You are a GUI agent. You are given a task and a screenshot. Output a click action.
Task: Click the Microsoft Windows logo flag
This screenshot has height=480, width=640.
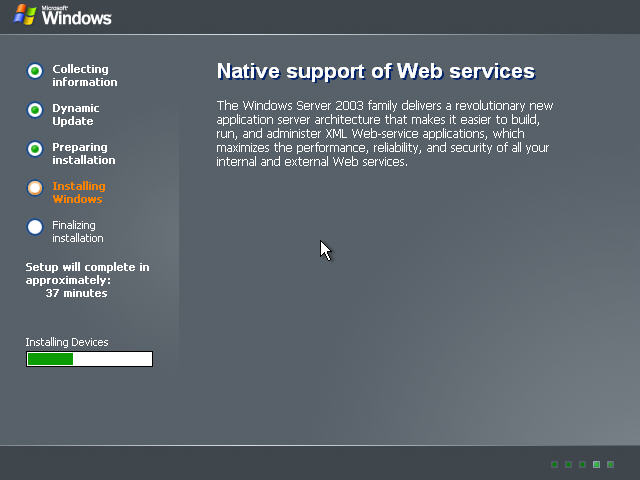(x=25, y=15)
